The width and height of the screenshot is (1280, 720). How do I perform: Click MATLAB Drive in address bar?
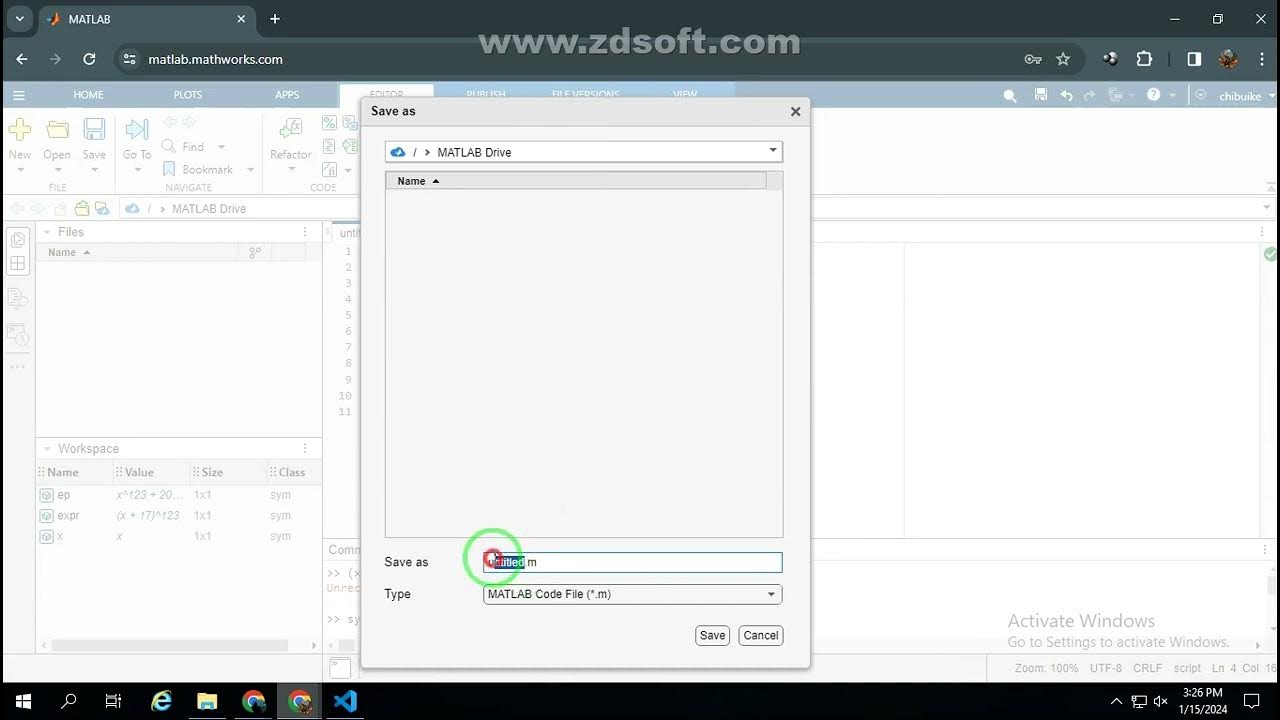click(208, 208)
